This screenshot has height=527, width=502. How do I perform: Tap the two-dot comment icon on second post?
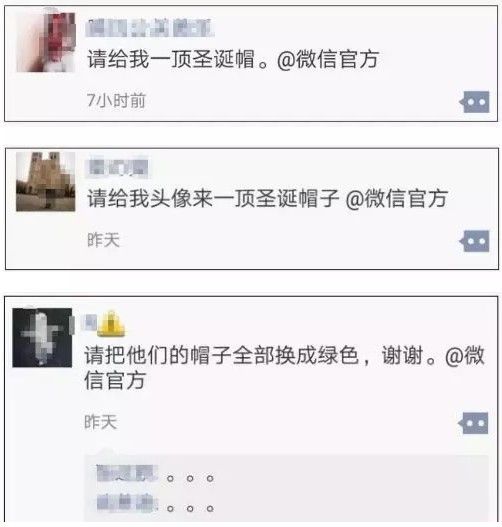(474, 241)
